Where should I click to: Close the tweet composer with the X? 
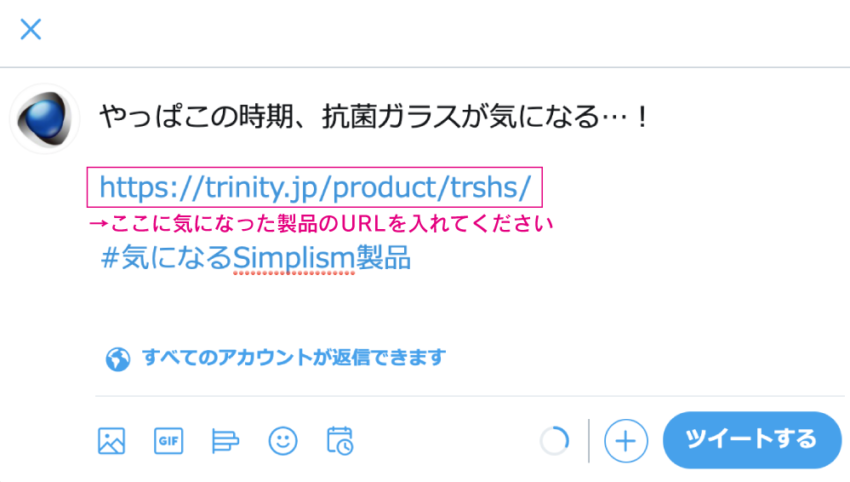[31, 29]
